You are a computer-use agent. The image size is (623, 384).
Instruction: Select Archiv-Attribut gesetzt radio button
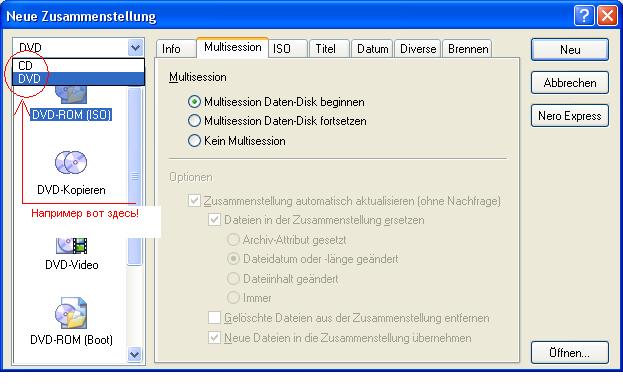(233, 240)
